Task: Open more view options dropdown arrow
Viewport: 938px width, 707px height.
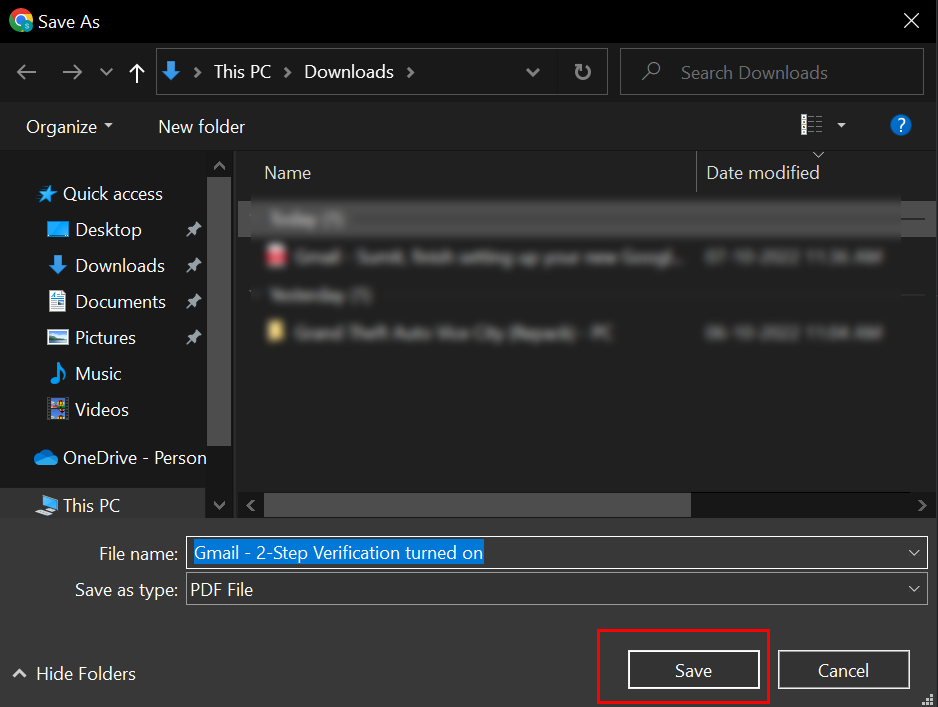Action: [x=841, y=125]
